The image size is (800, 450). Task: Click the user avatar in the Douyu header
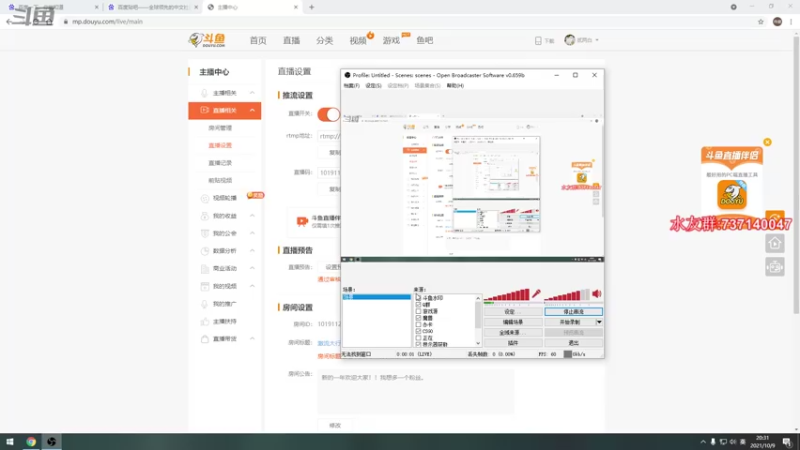(569, 40)
